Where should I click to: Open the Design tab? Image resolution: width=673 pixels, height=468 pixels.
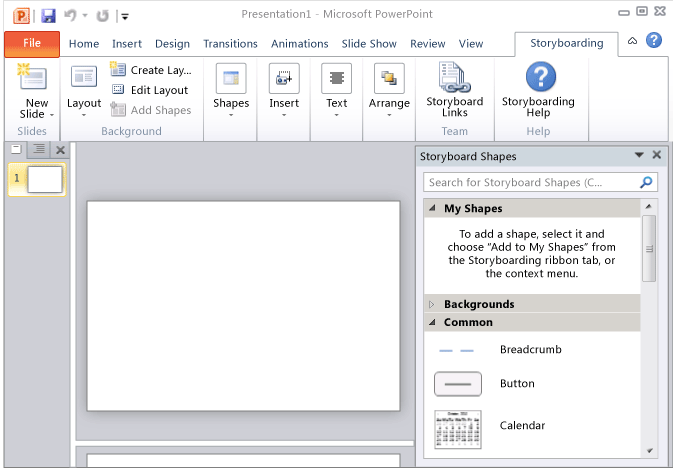pyautogui.click(x=172, y=44)
